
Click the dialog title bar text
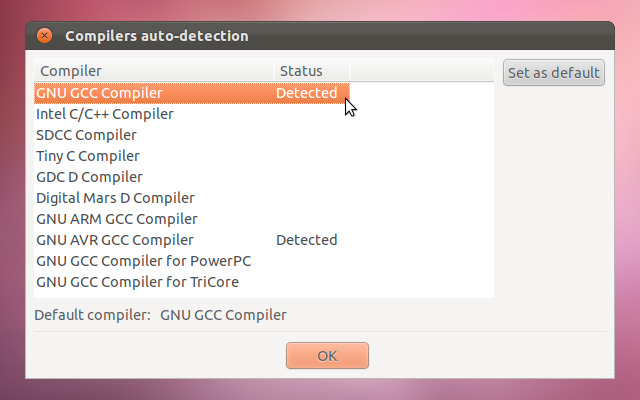[157, 36]
